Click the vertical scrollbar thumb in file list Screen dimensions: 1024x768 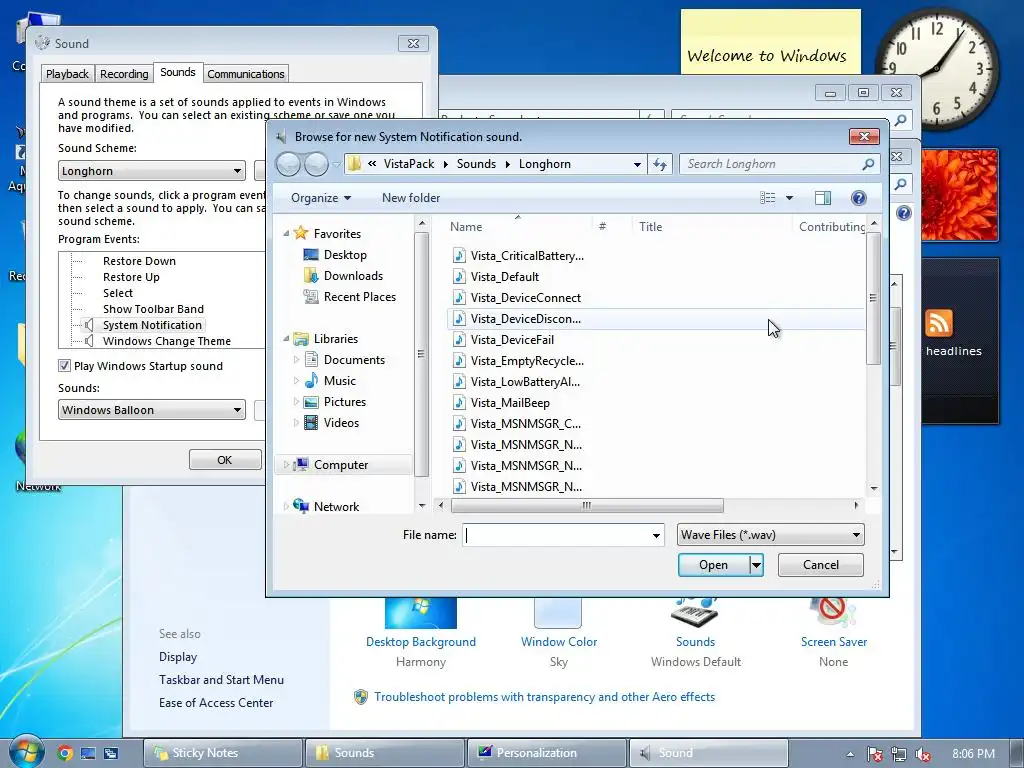point(873,298)
